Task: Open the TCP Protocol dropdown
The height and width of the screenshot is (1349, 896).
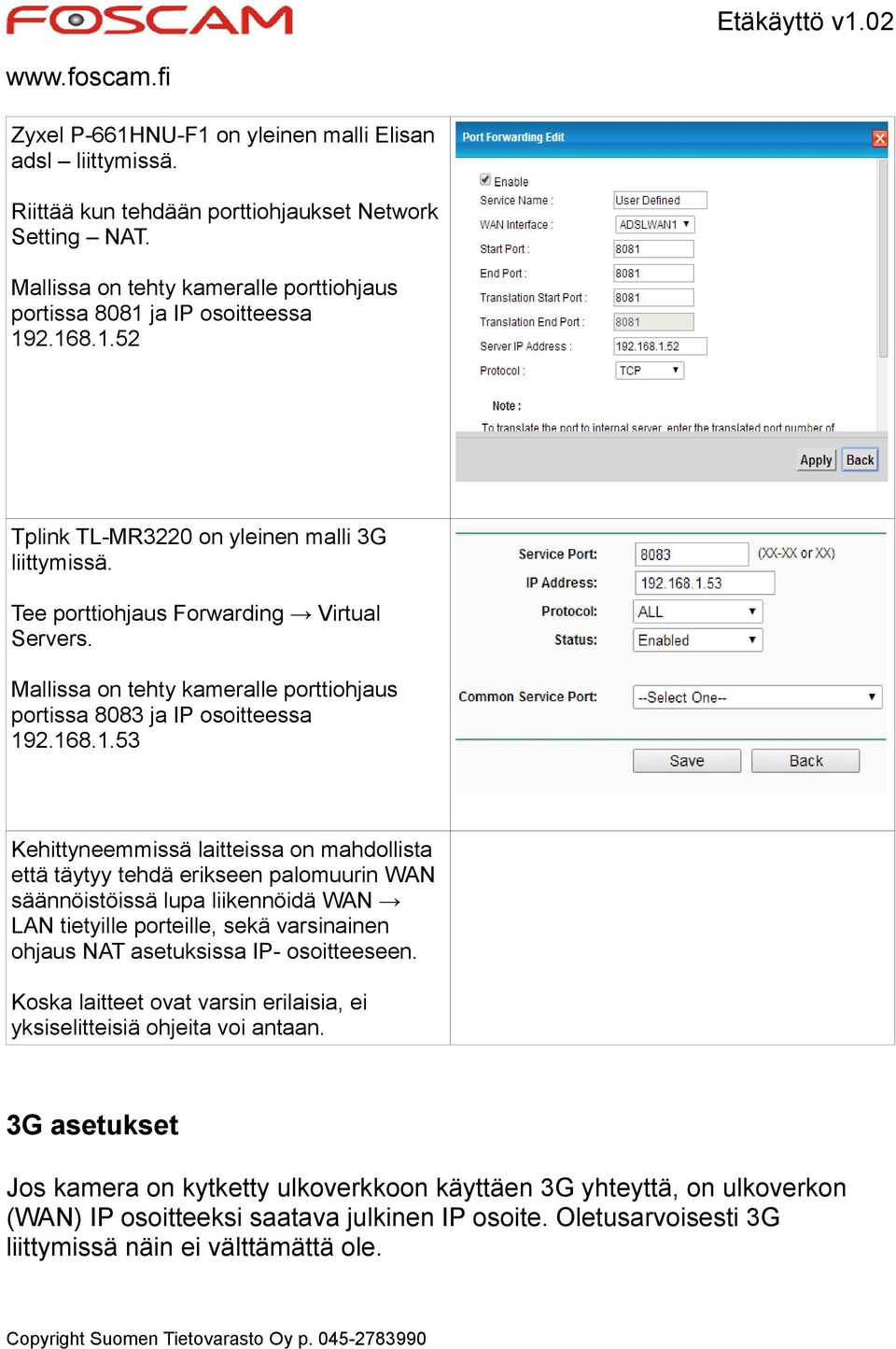Action: pos(650,371)
